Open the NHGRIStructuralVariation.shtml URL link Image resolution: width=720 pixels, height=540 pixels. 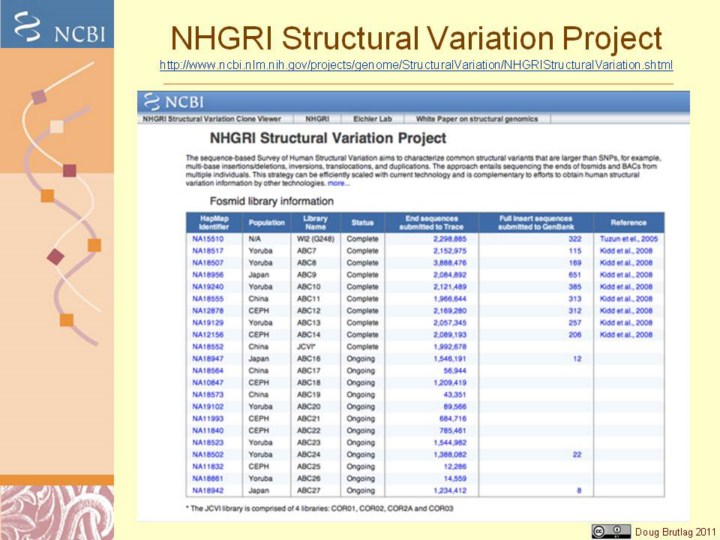point(416,65)
